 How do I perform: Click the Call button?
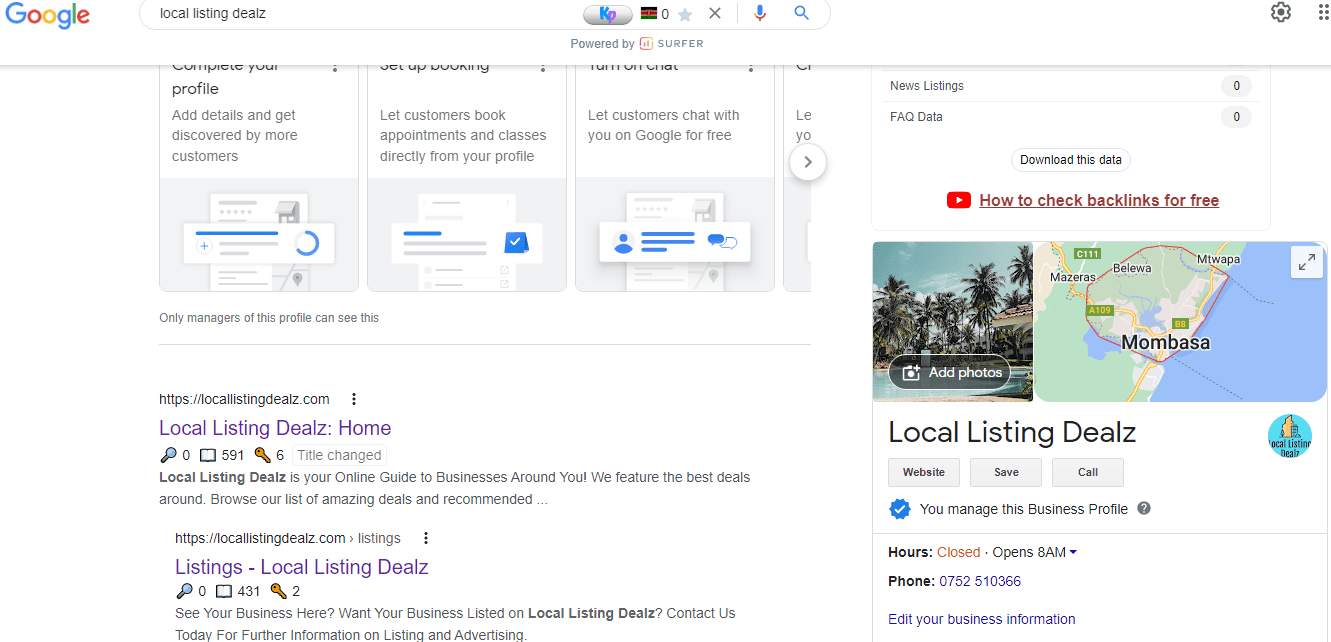tap(1088, 472)
